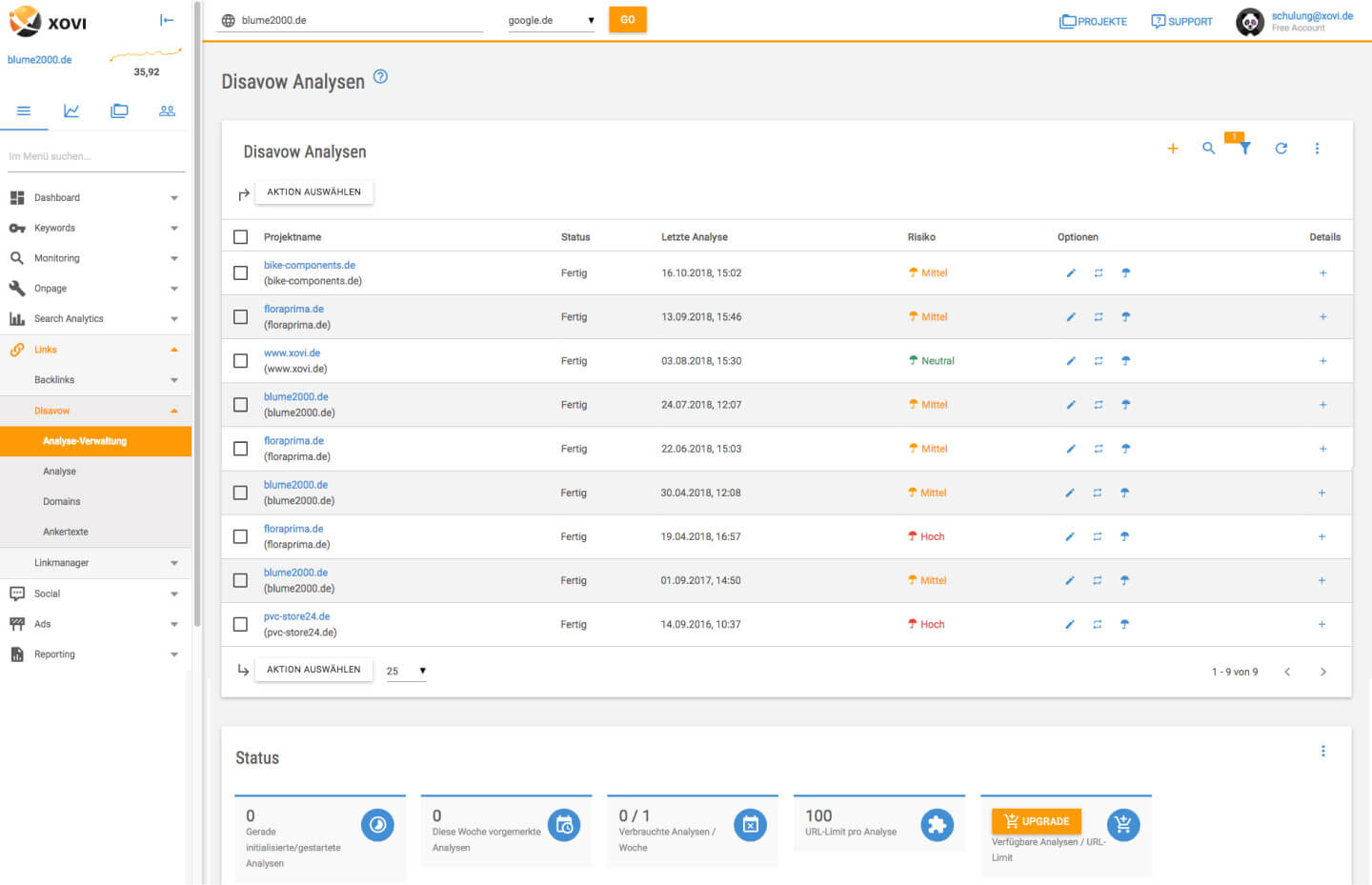Screen dimensions: 1372x885
Task: Edit the bike-components.de analysis
Action: tap(1071, 273)
